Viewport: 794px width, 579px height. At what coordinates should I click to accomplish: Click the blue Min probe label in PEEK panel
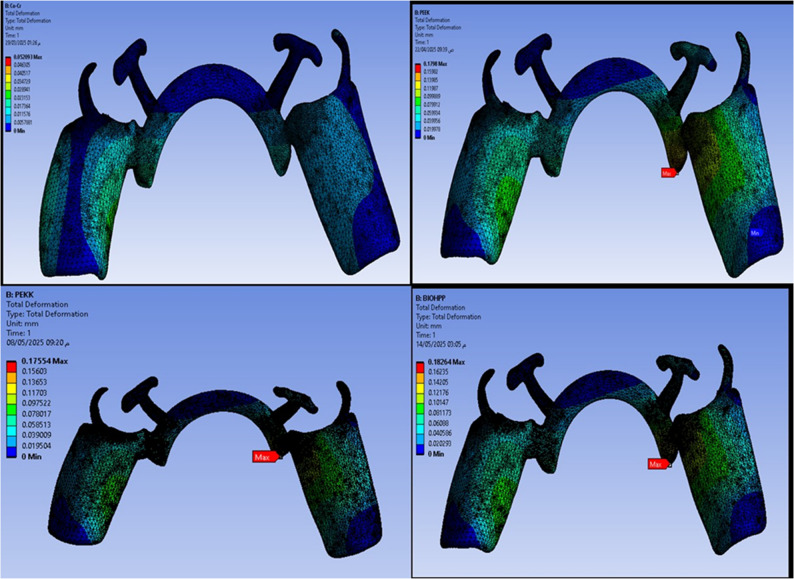coord(756,233)
